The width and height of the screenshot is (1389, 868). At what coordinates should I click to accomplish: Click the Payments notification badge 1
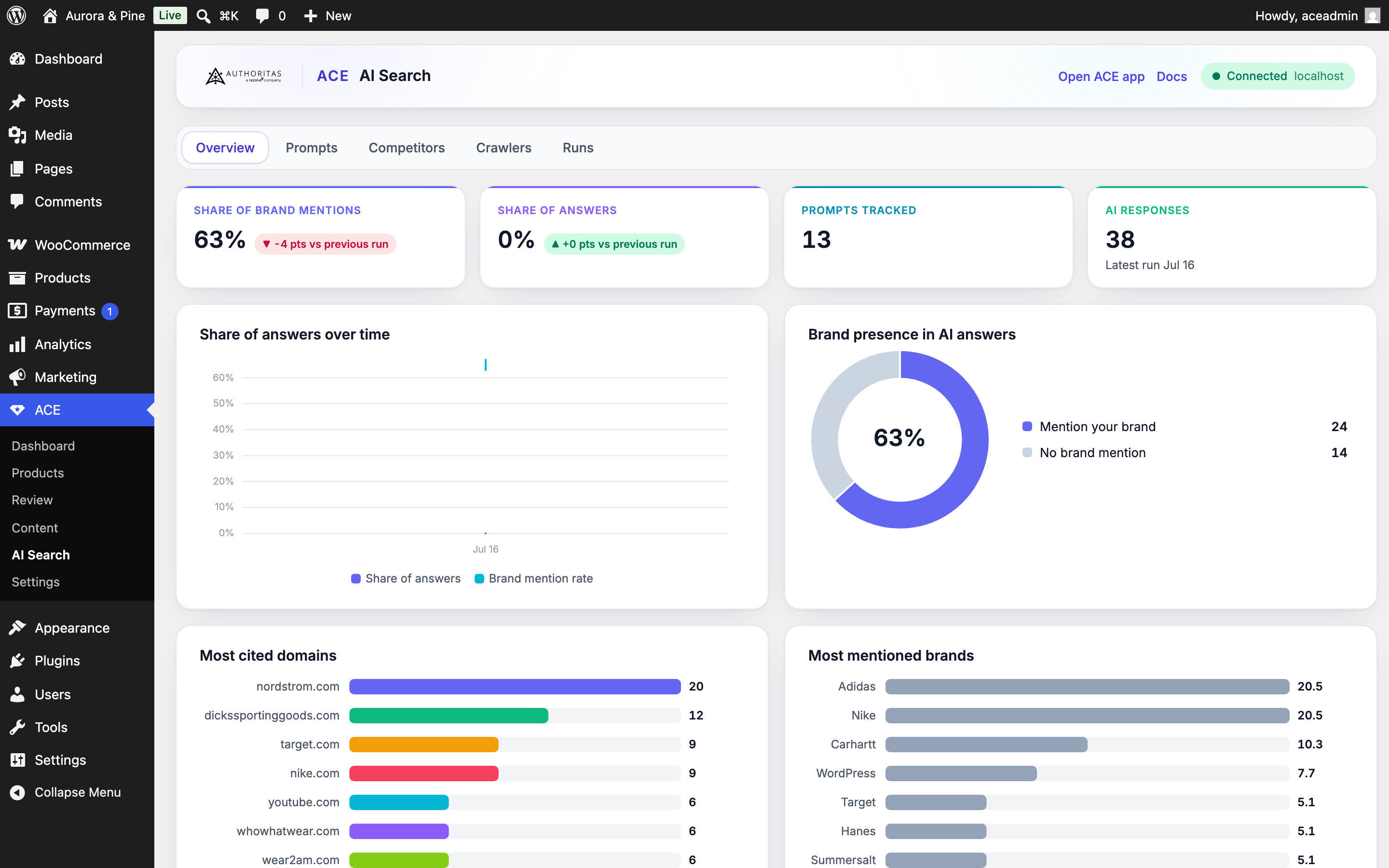coord(109,311)
